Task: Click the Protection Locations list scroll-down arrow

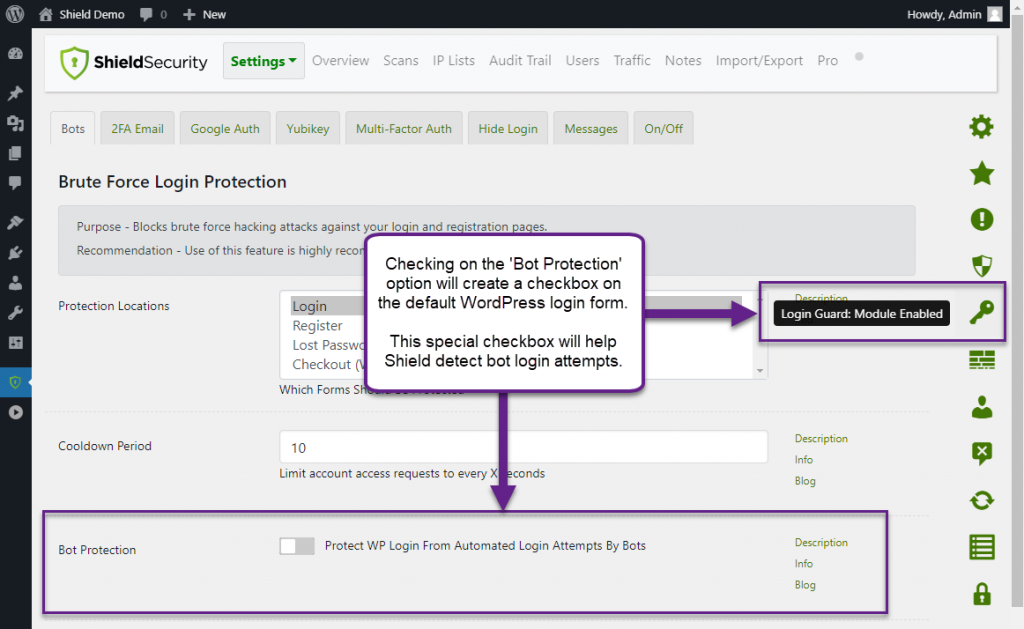Action: (x=760, y=370)
